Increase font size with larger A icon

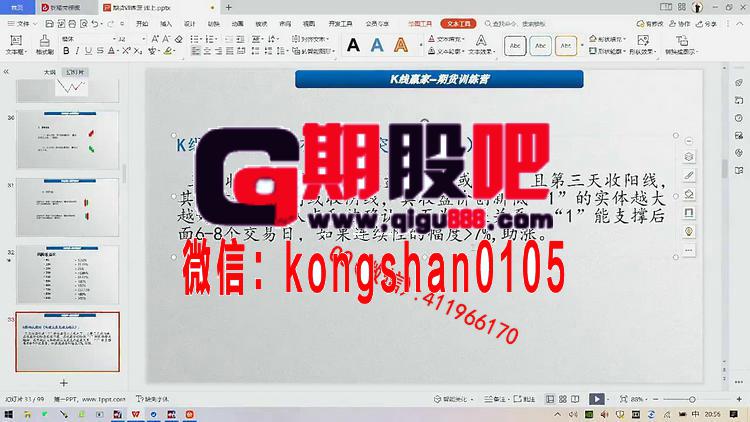pyautogui.click(x=155, y=39)
